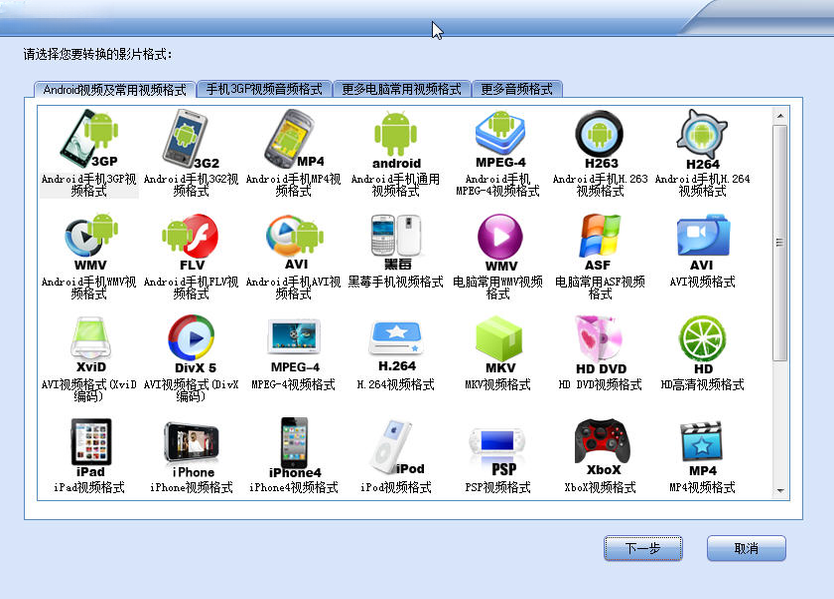
Task: Pick the MPEG-4 tablet format icon
Action: pos(294,345)
